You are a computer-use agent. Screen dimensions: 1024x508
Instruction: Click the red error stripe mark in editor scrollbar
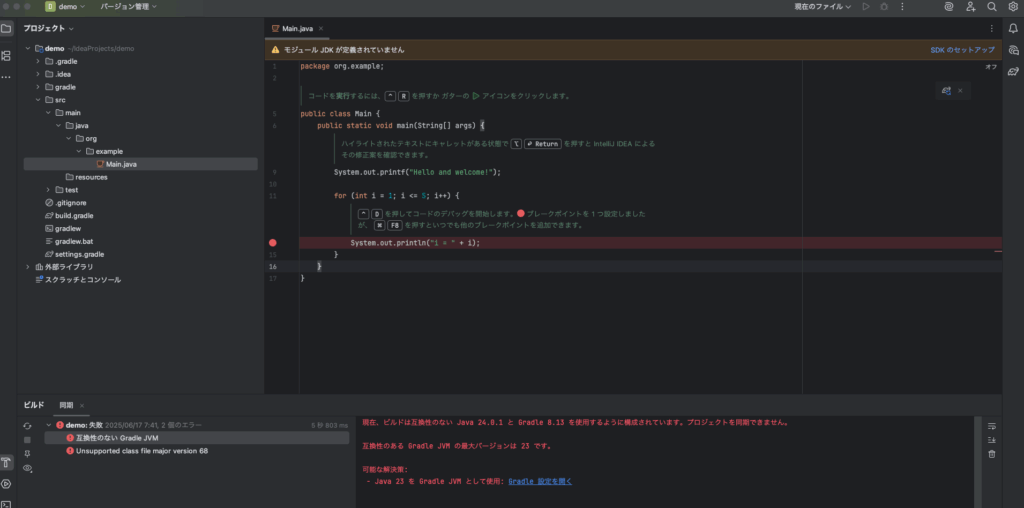998,251
